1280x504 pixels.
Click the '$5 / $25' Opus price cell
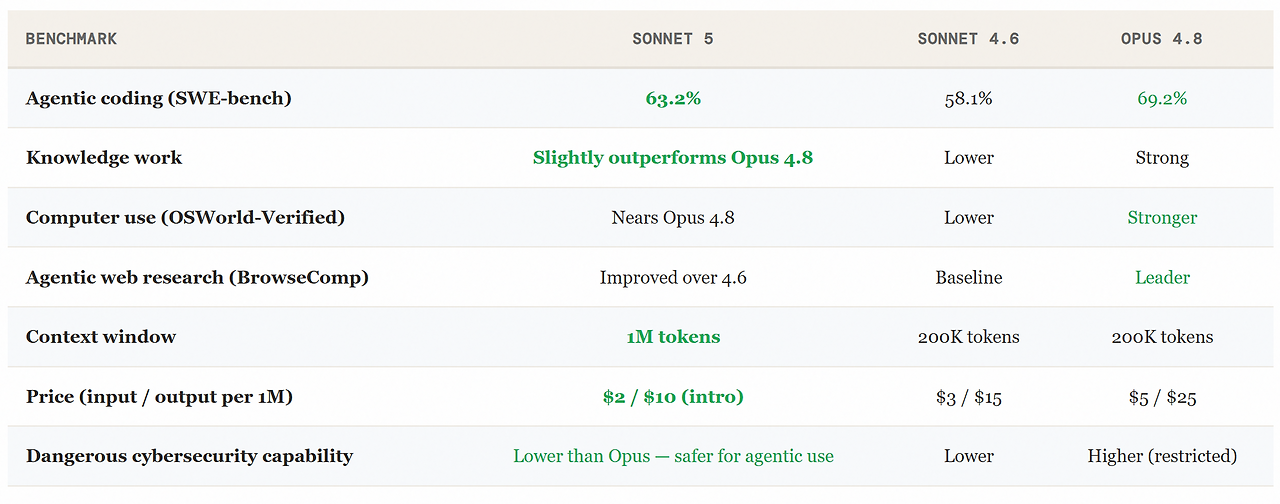(1162, 397)
